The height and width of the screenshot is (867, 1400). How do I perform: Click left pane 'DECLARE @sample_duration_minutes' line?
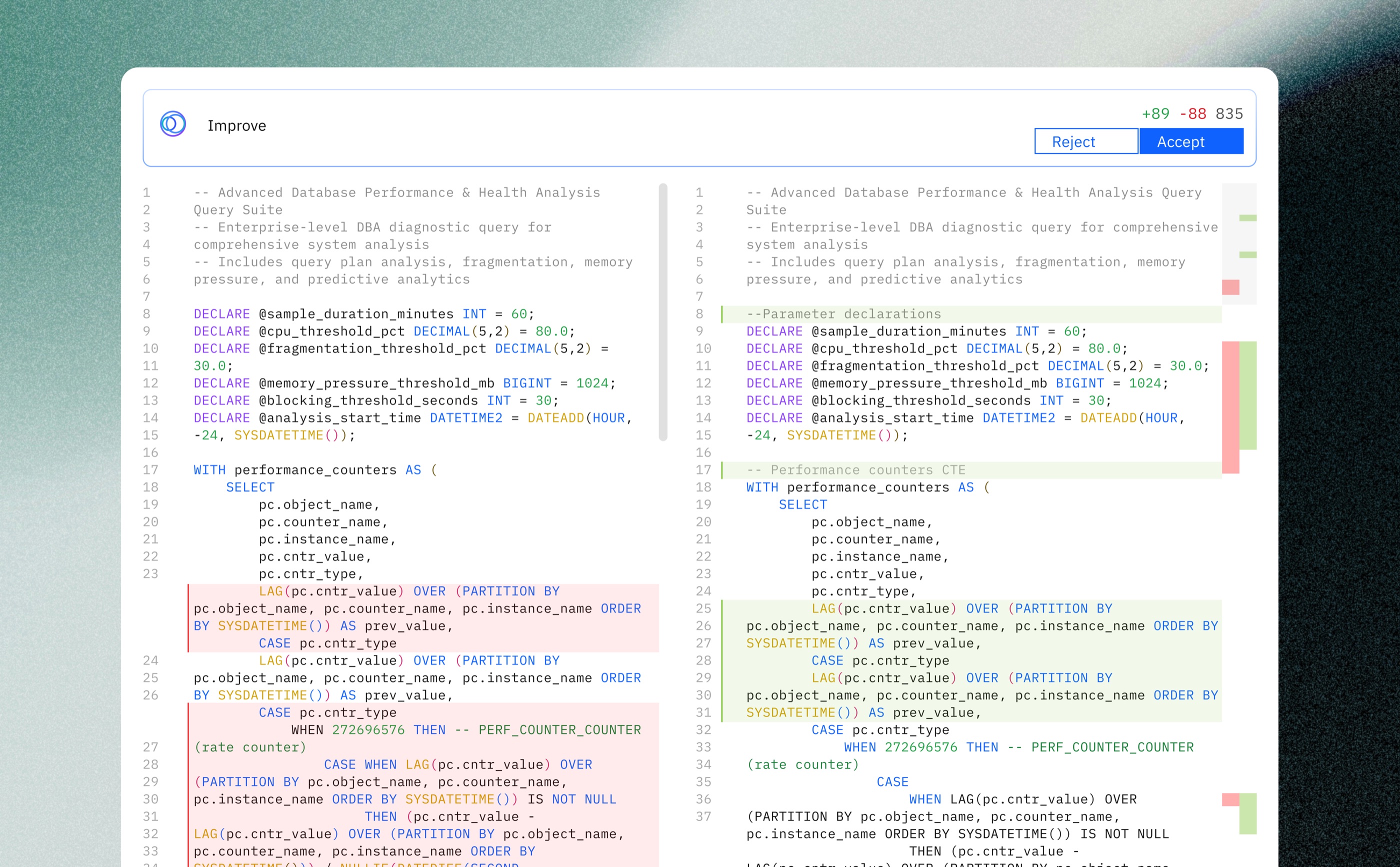point(364,313)
